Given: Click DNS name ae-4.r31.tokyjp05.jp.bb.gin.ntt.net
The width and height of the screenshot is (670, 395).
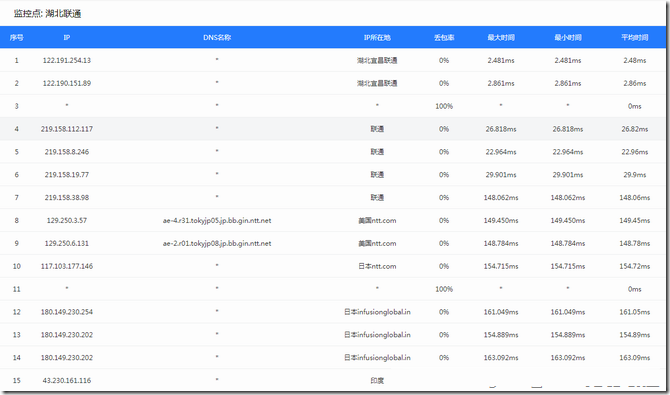Looking at the screenshot, I should click(217, 221).
